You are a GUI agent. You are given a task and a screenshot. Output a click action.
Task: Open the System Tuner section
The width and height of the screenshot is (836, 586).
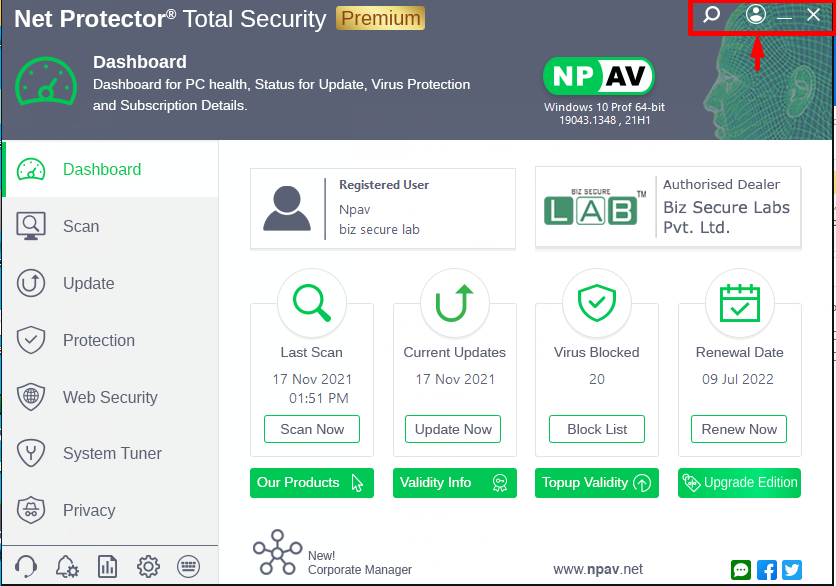(112, 454)
